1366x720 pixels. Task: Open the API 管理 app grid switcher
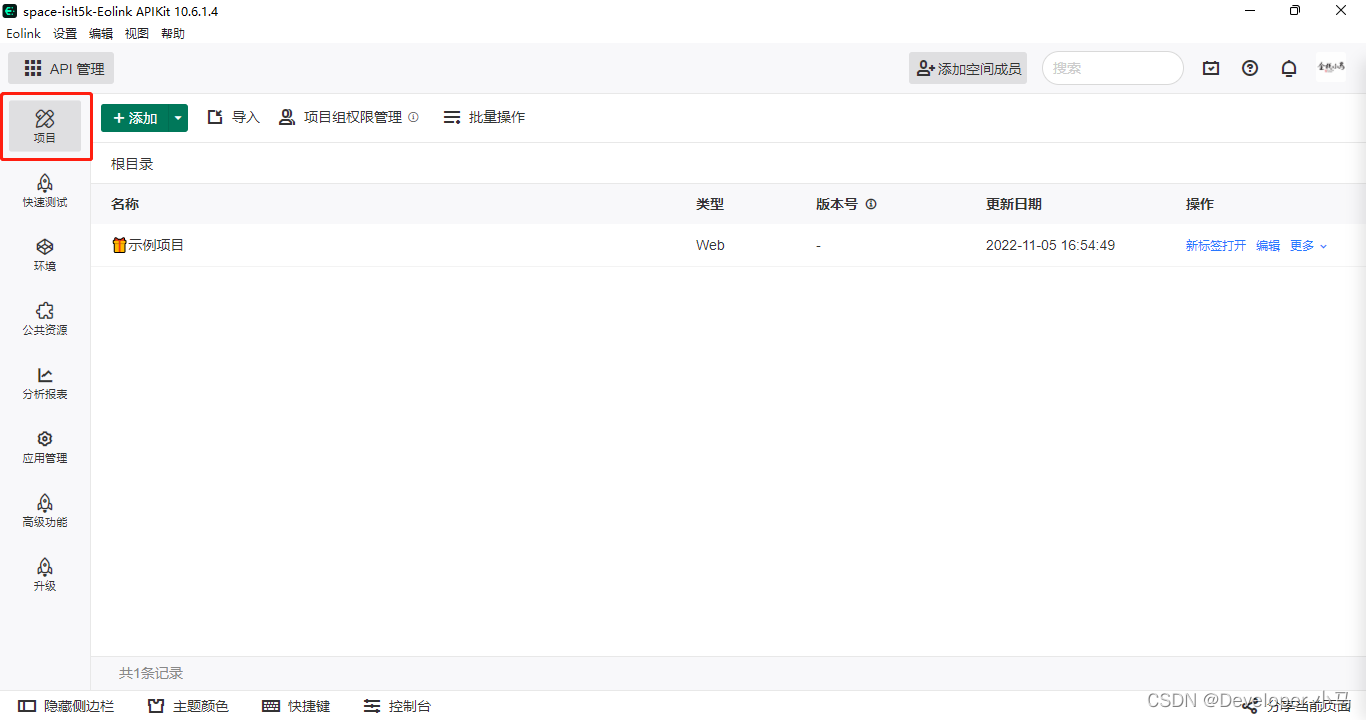[x=61, y=68]
